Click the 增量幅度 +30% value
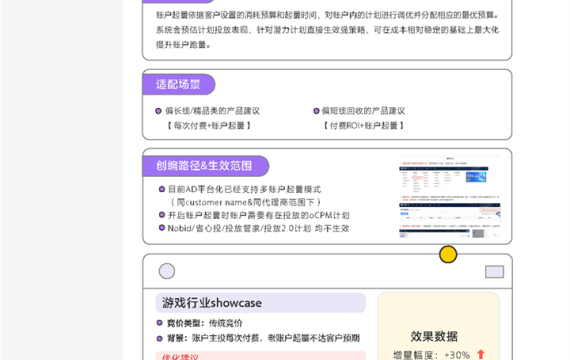This screenshot has height=360, width=570. click(457, 355)
